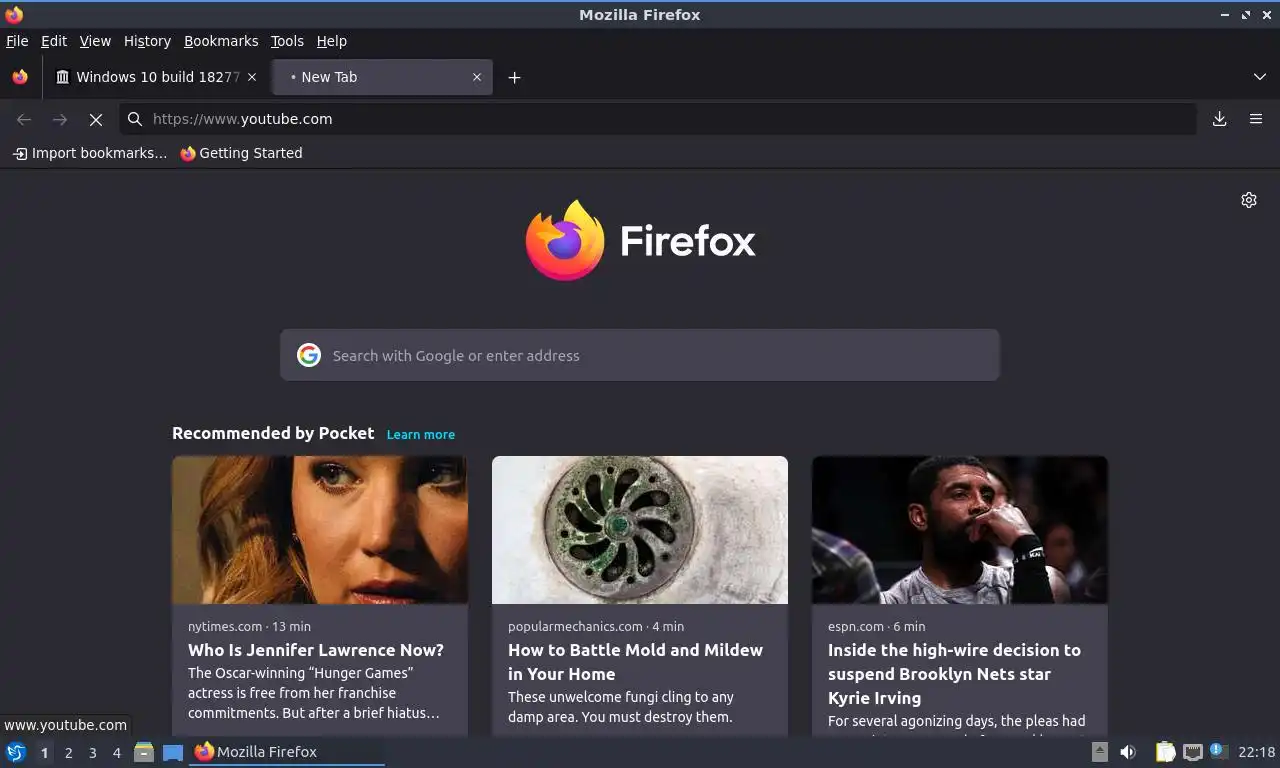Open the system start menu icon
Screen dimensions: 1280x768
[x=16, y=752]
